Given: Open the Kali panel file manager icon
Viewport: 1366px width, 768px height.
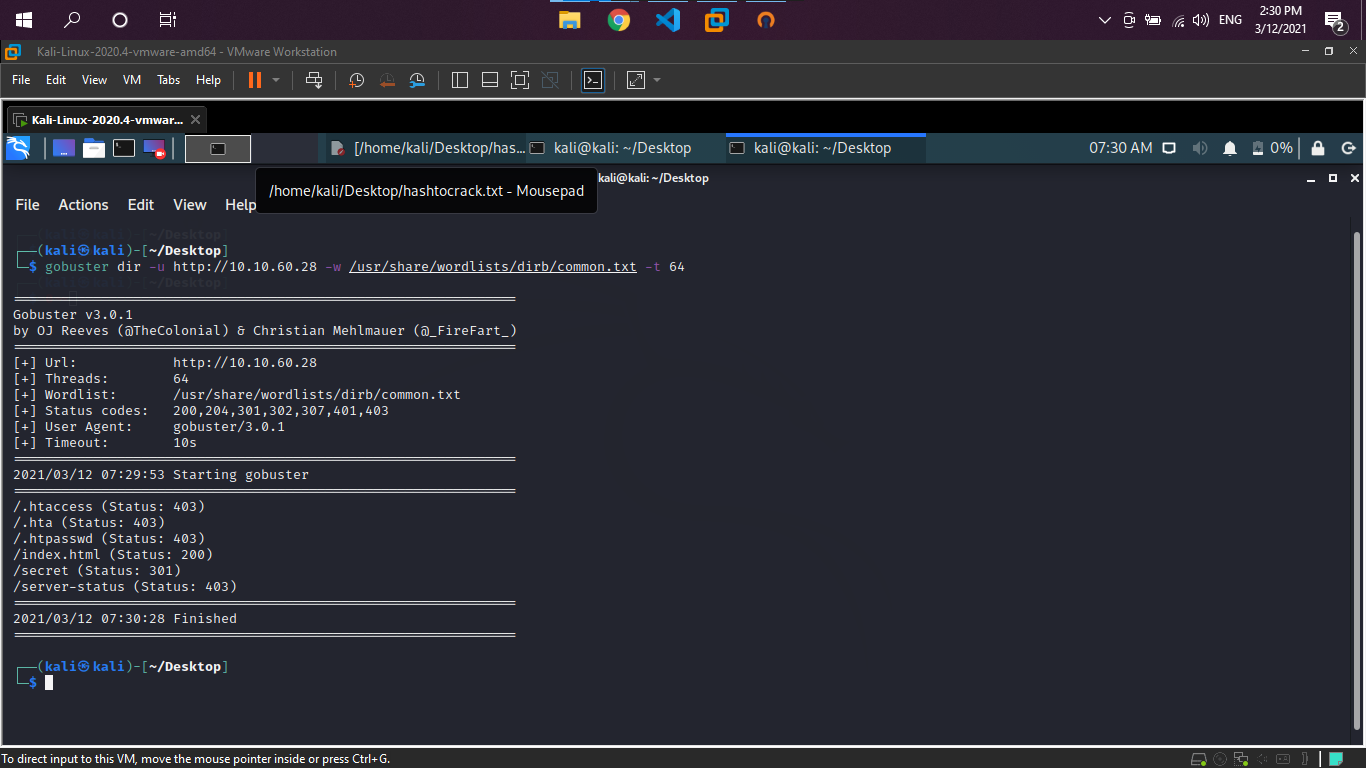Looking at the screenshot, I should click(x=94, y=148).
